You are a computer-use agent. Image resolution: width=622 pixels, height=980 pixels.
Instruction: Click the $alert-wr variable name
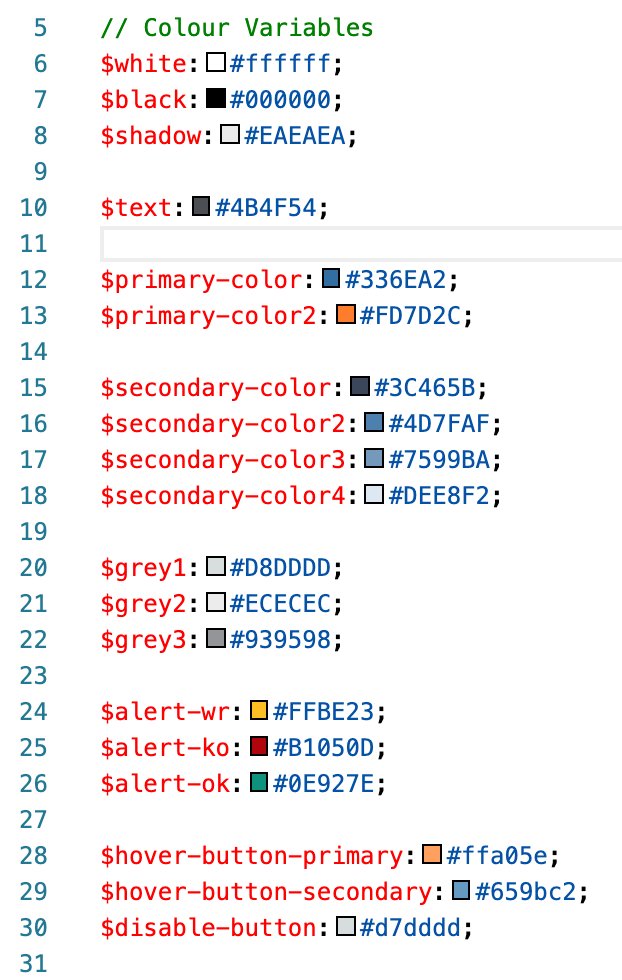(166, 712)
